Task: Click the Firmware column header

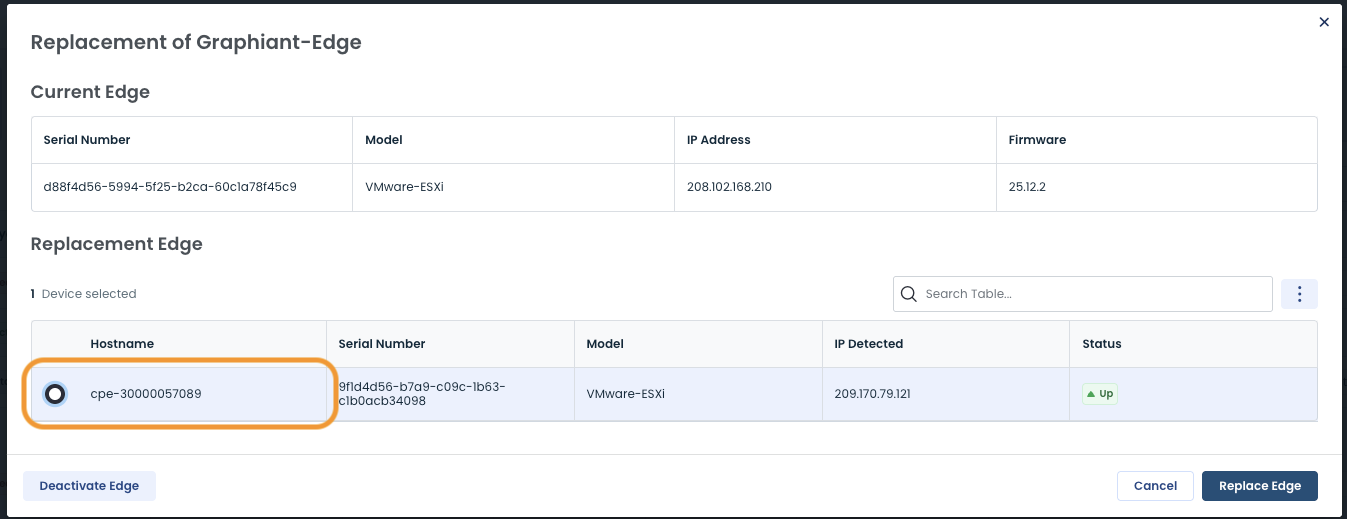Action: click(1037, 140)
